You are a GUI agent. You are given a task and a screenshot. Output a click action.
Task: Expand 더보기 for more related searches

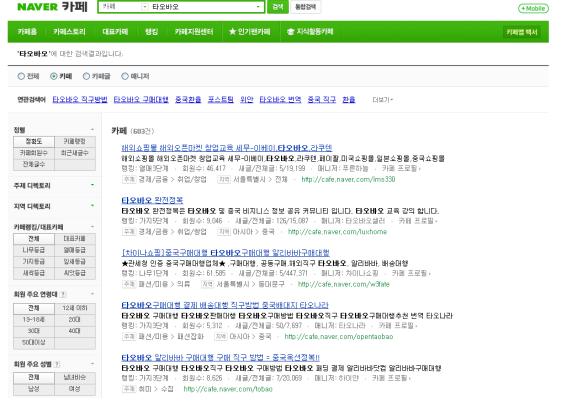383,99
